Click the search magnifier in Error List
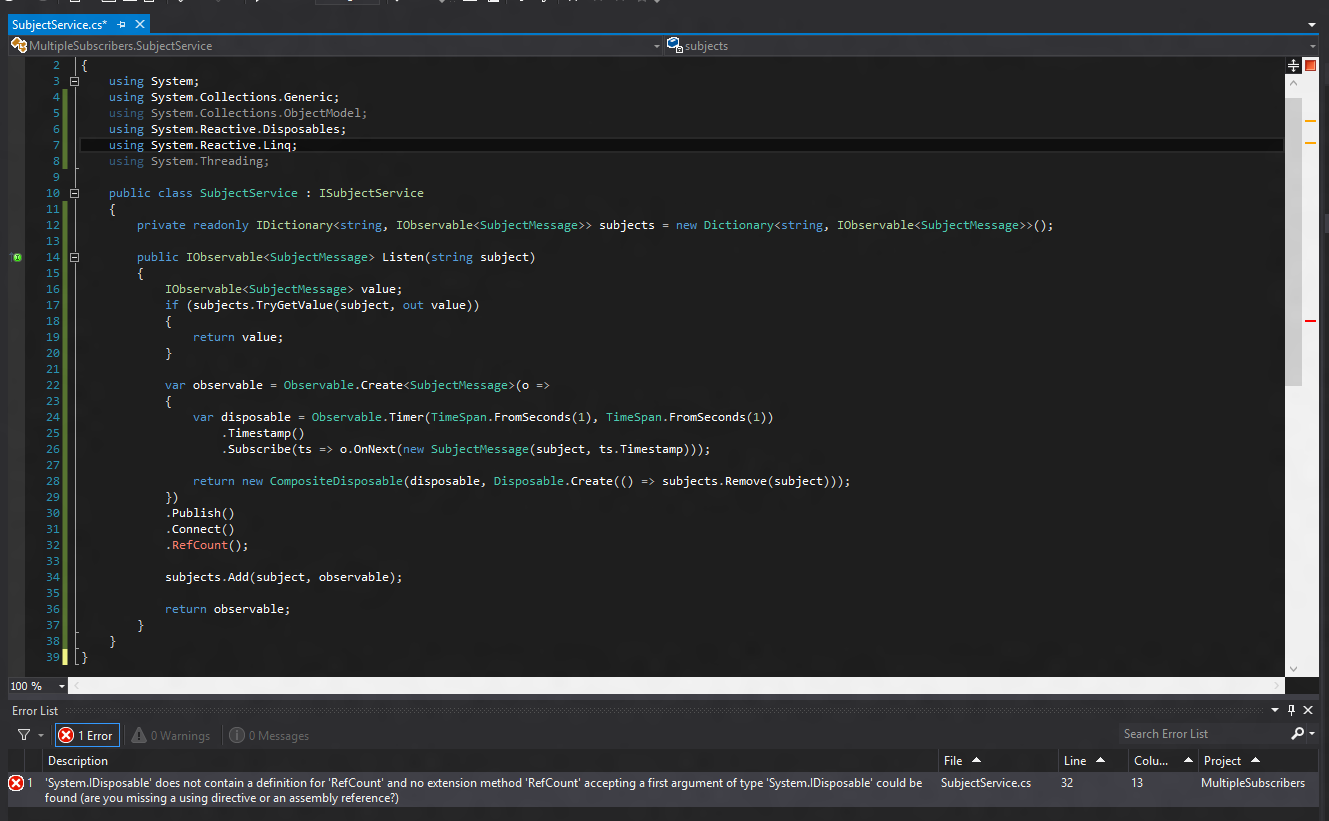 click(1297, 734)
